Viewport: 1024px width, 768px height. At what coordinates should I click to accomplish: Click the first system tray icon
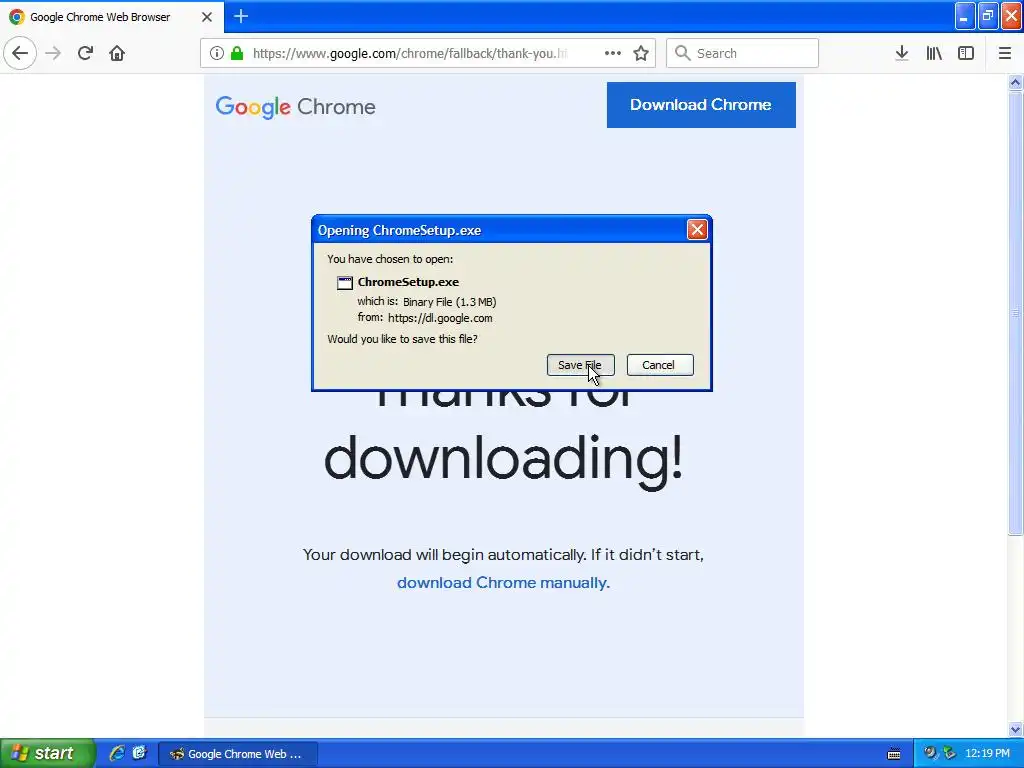[x=930, y=753]
